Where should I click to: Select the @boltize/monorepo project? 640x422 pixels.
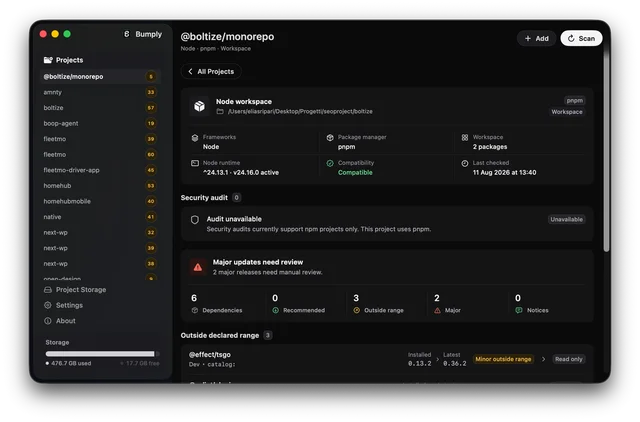pos(100,77)
